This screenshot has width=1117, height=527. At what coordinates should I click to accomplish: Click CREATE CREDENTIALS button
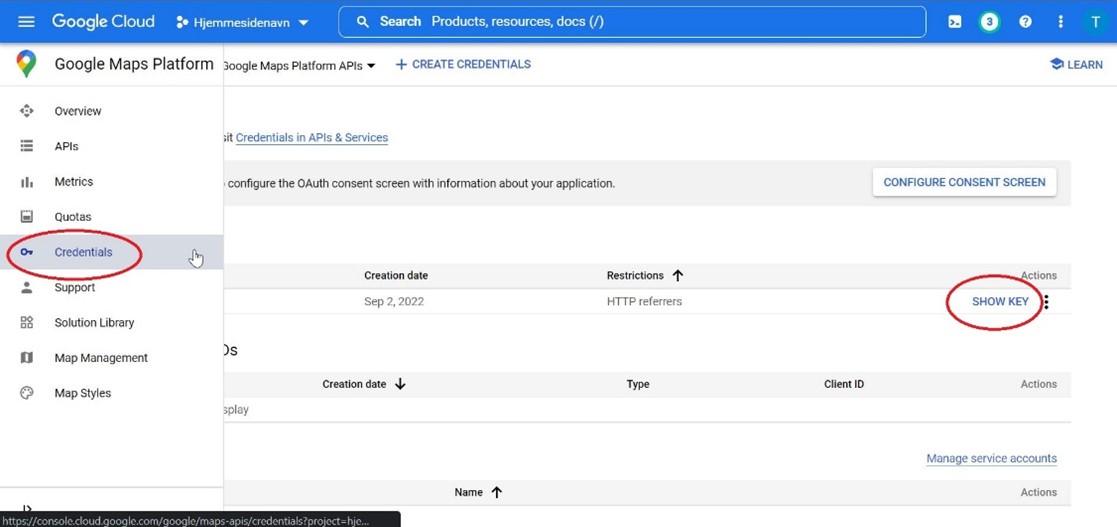pos(463,64)
